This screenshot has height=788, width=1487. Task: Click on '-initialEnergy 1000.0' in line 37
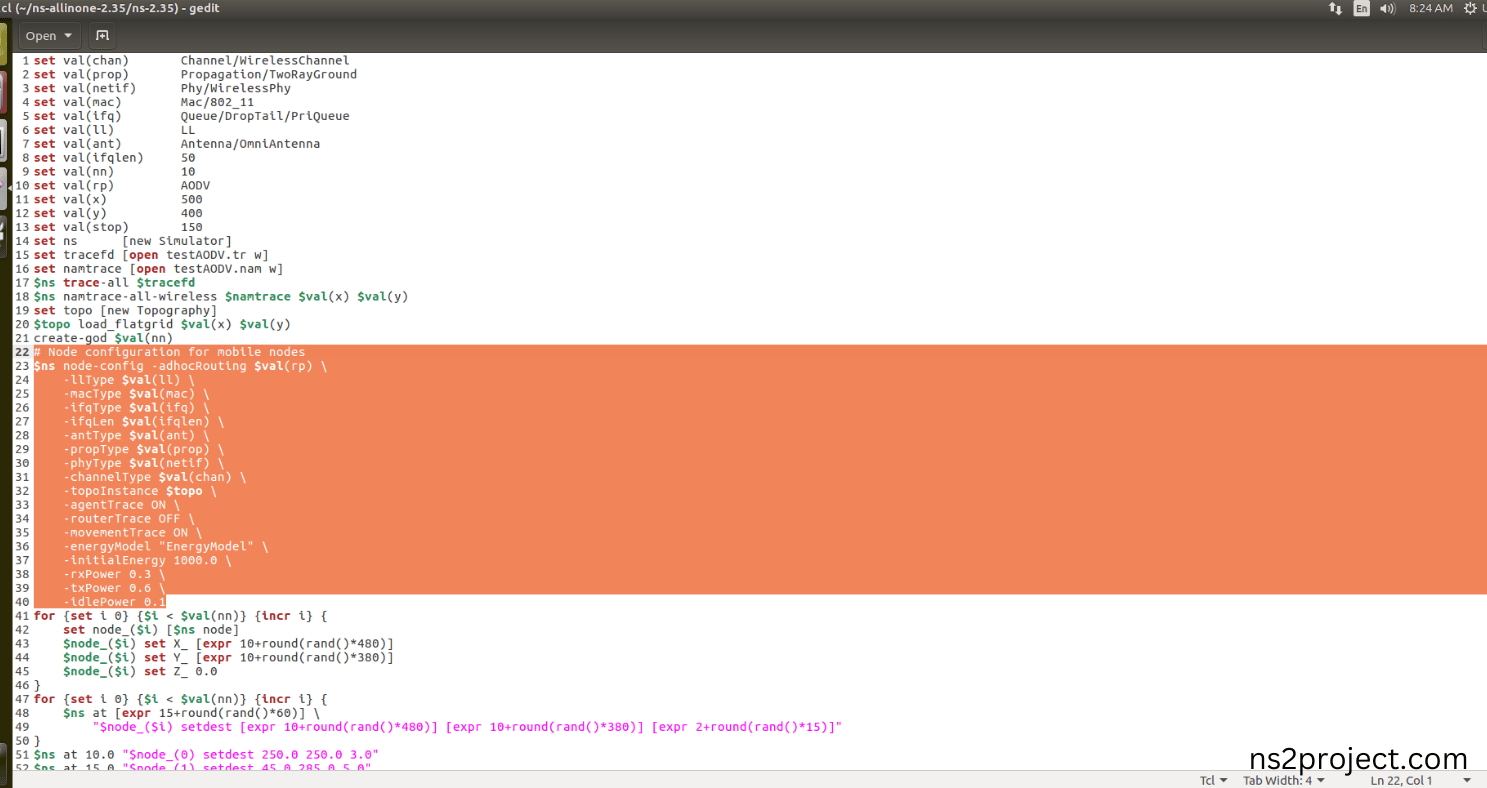[140, 561]
